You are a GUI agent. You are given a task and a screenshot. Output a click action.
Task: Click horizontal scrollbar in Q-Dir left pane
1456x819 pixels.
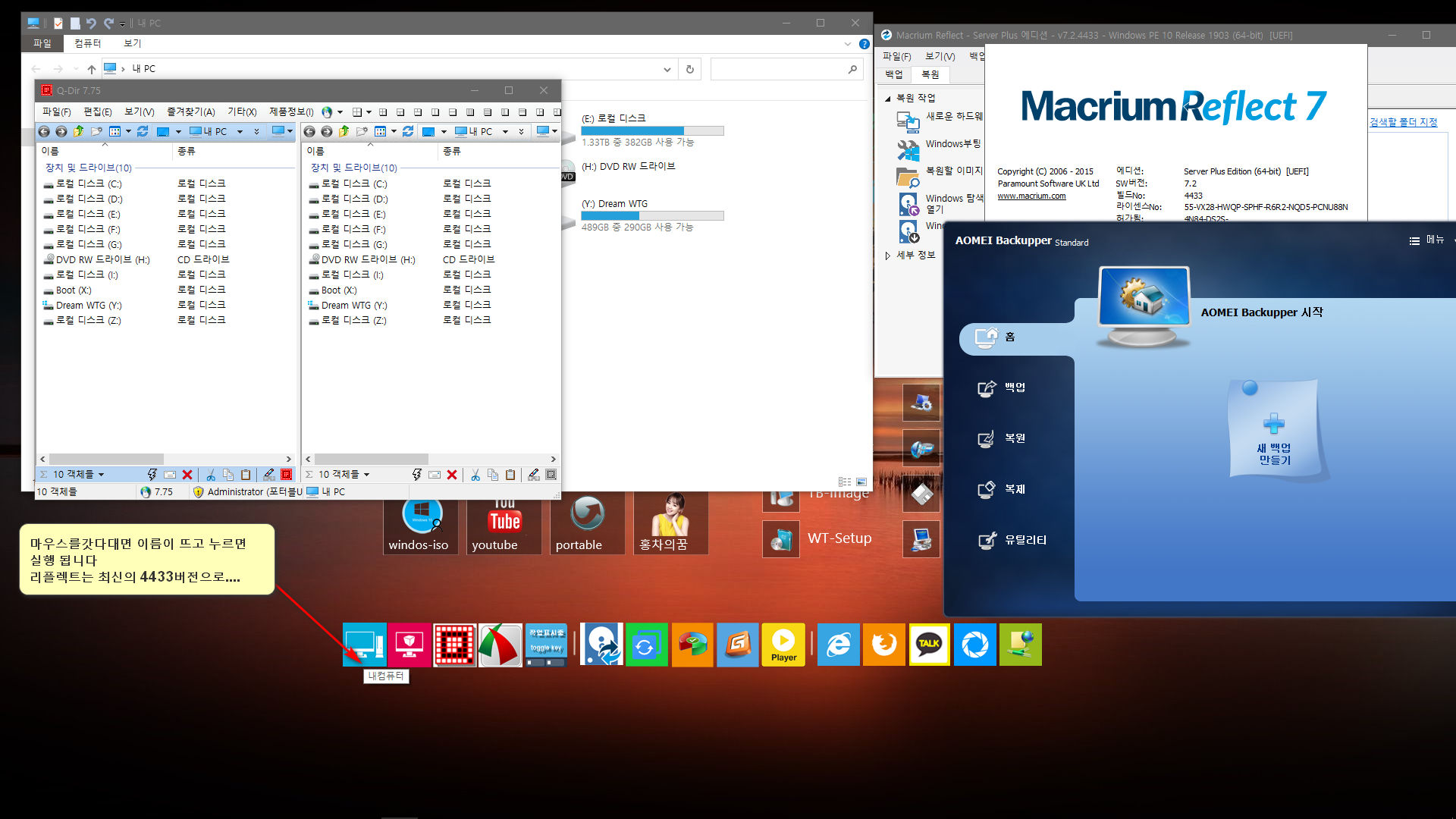tap(106, 460)
